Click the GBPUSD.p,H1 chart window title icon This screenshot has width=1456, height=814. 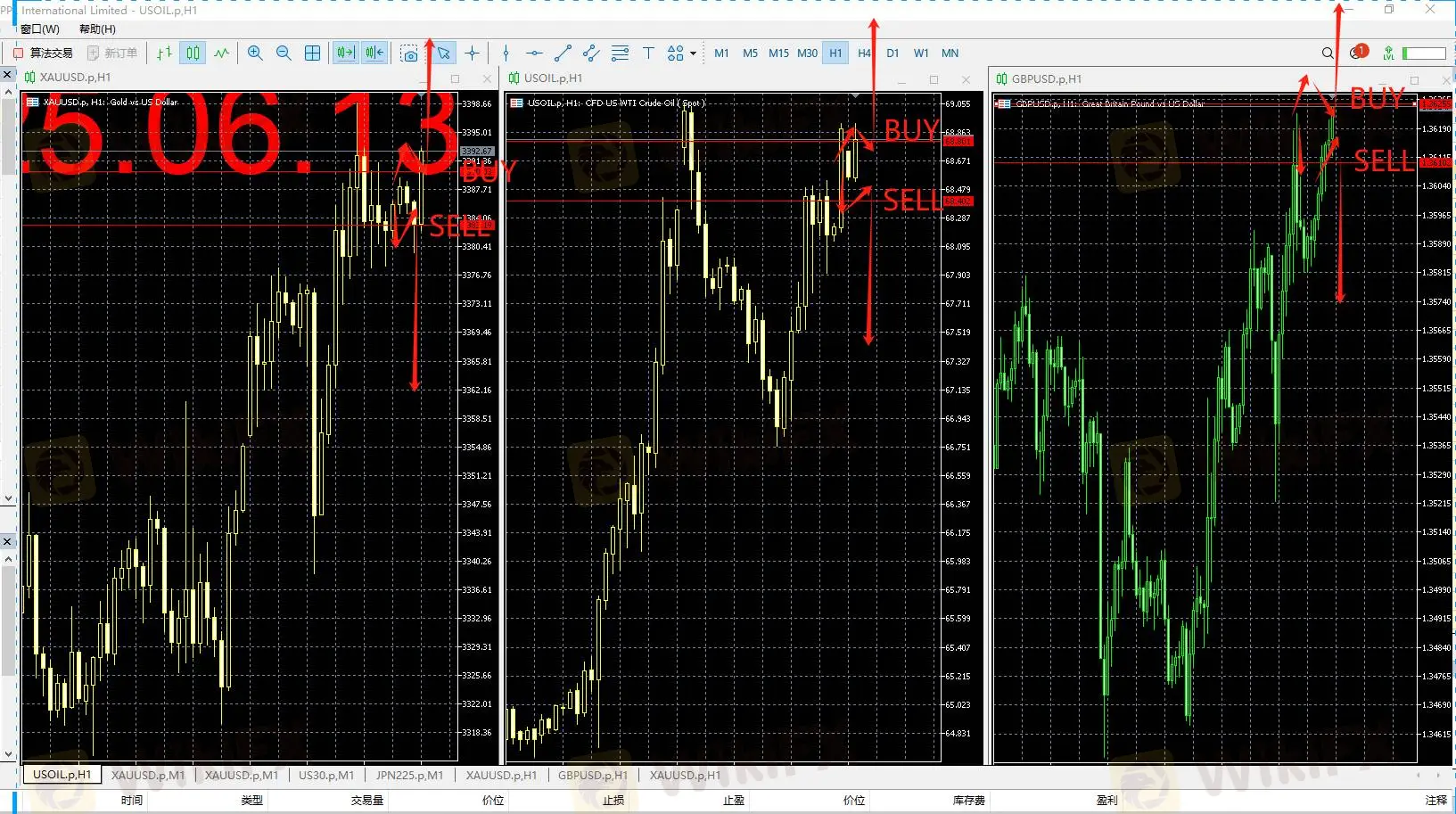pos(1001,79)
